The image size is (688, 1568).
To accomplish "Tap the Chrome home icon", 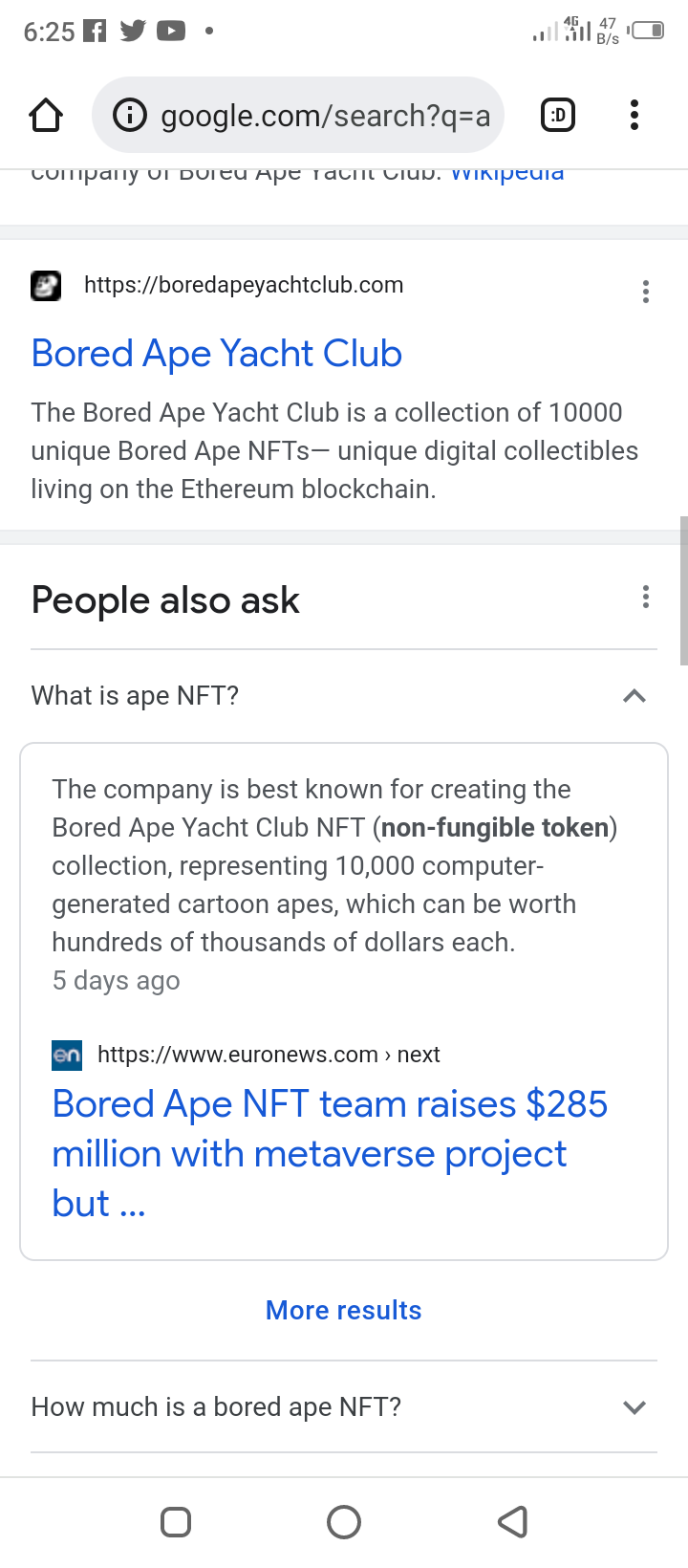I will [x=46, y=116].
